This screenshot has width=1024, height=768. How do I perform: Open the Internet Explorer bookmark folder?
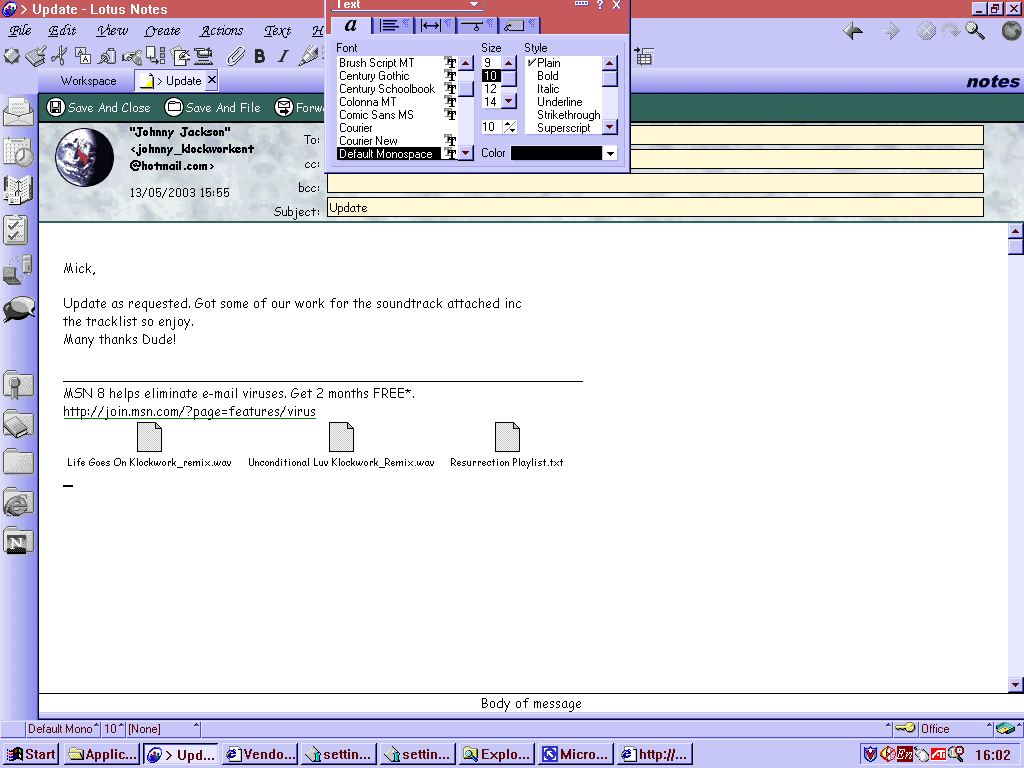(18, 503)
